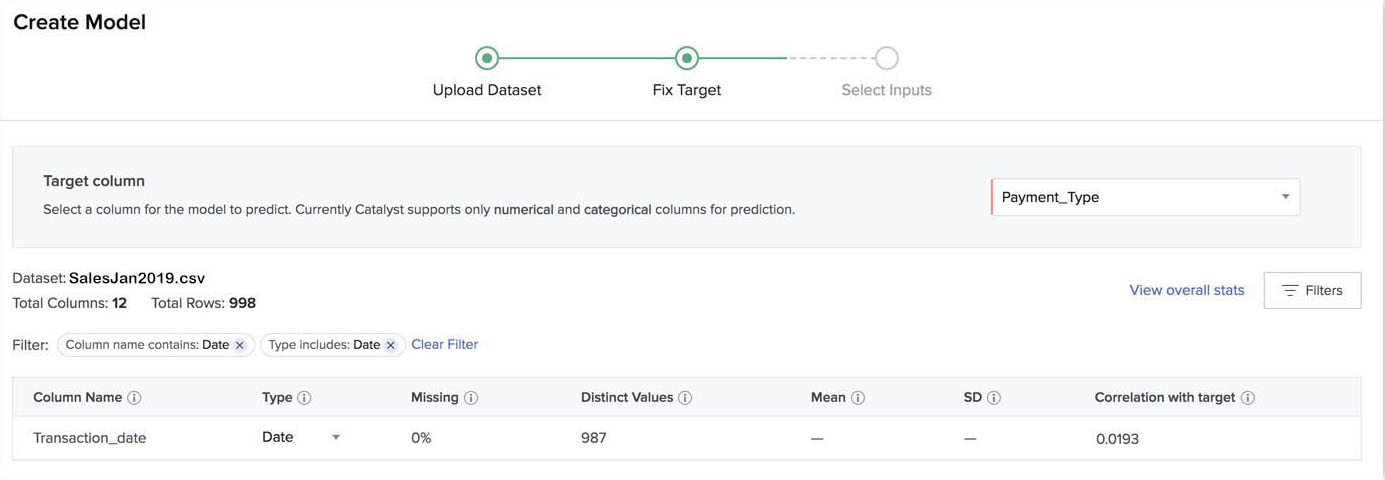Image resolution: width=1385 pixels, height=480 pixels.
Task: Click the Correlation value 0.0193 cell
Action: coord(1117,438)
